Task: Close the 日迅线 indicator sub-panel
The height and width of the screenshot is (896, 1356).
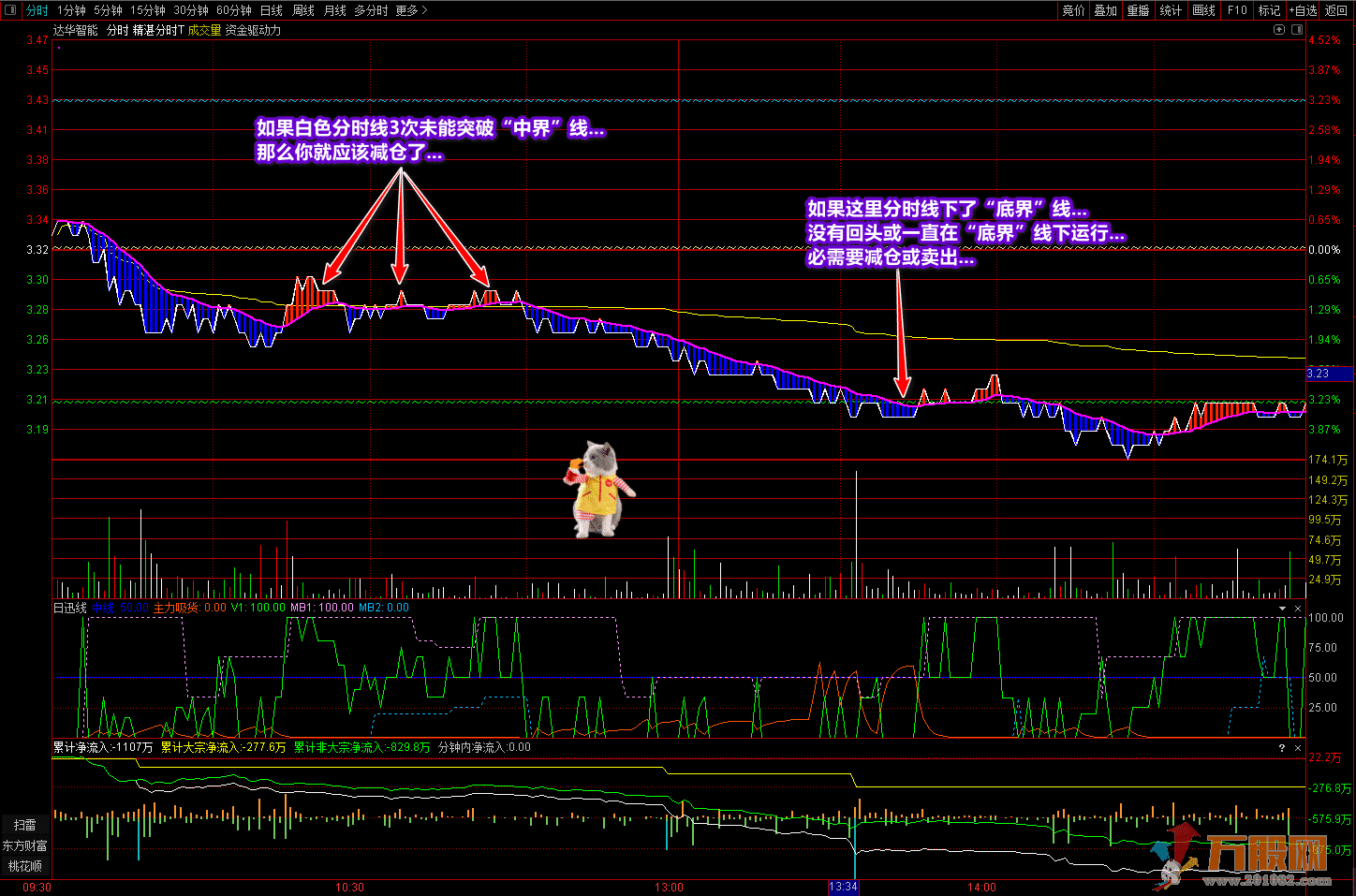Action: tap(1298, 609)
